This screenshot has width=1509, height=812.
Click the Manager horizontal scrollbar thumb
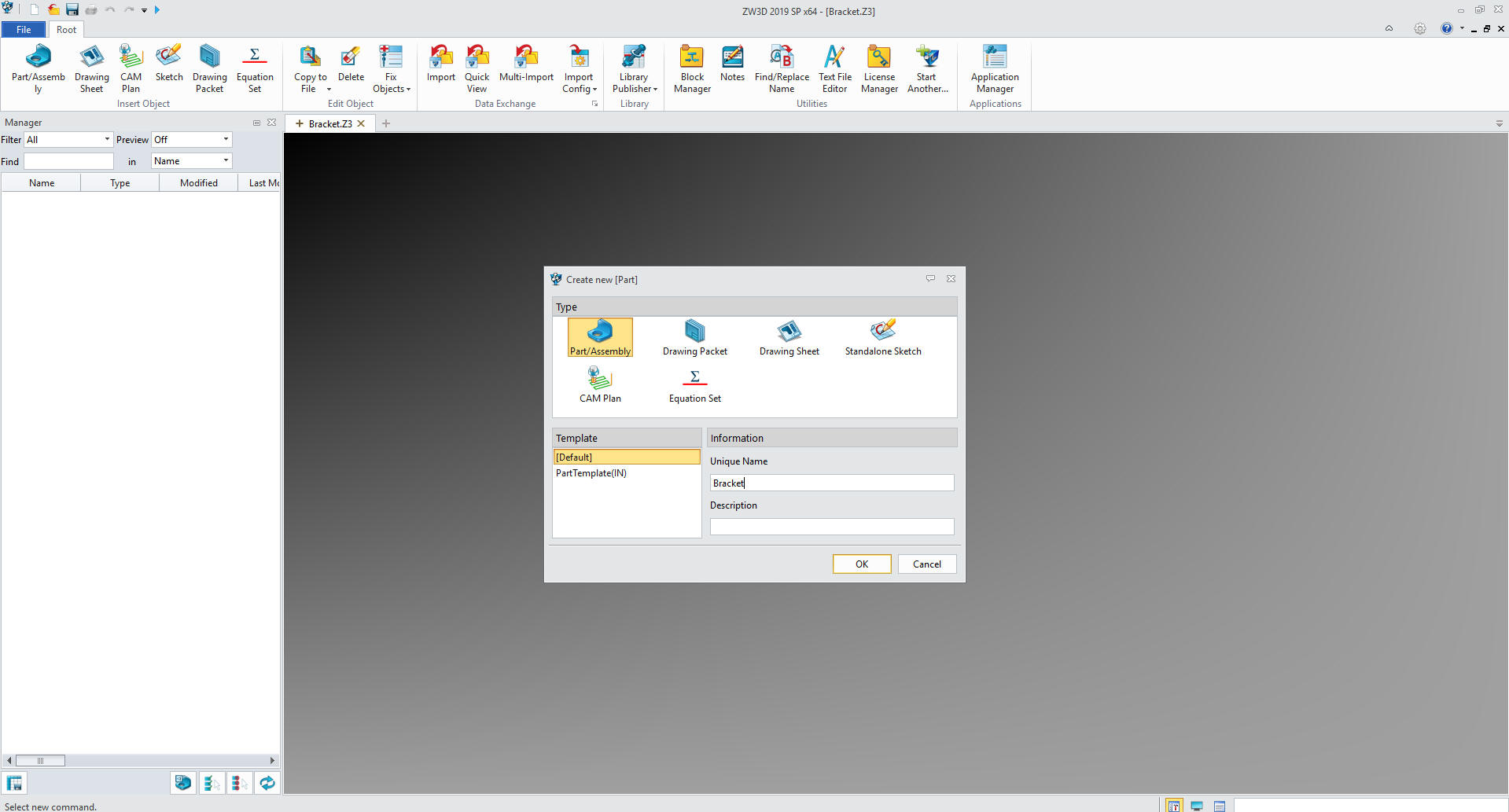click(x=40, y=760)
